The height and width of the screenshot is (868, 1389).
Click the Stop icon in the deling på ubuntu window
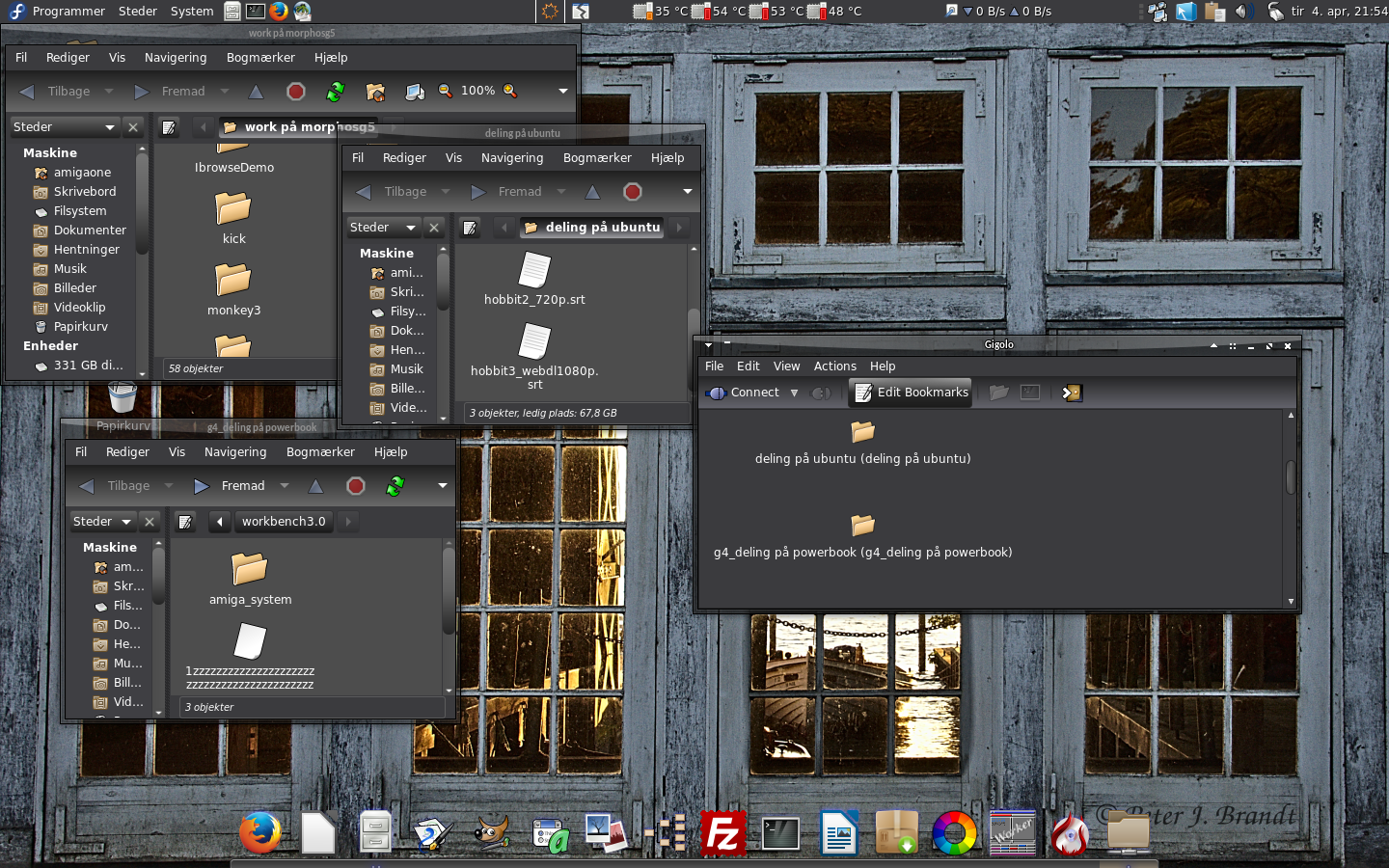pyautogui.click(x=633, y=192)
